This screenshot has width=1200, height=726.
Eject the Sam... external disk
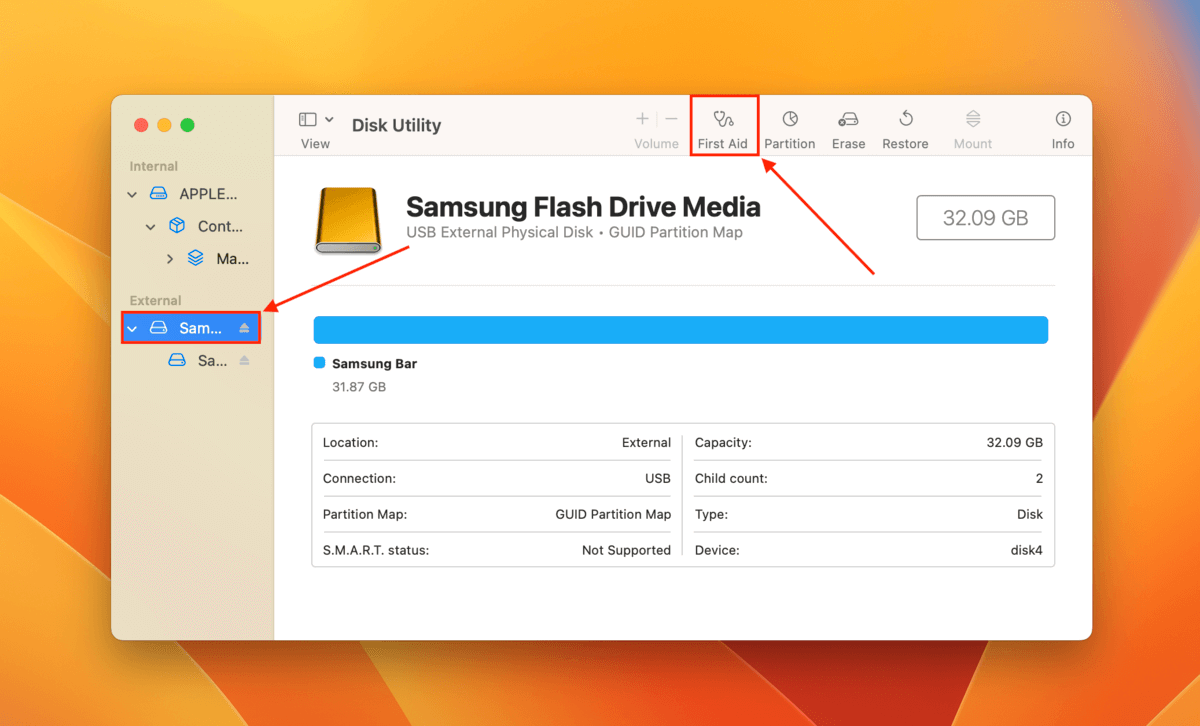244,328
